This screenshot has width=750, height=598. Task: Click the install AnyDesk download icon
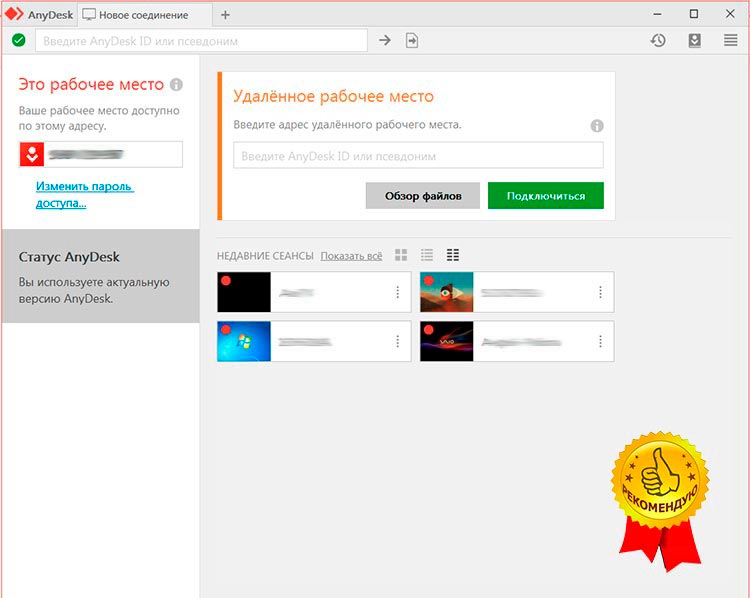695,40
